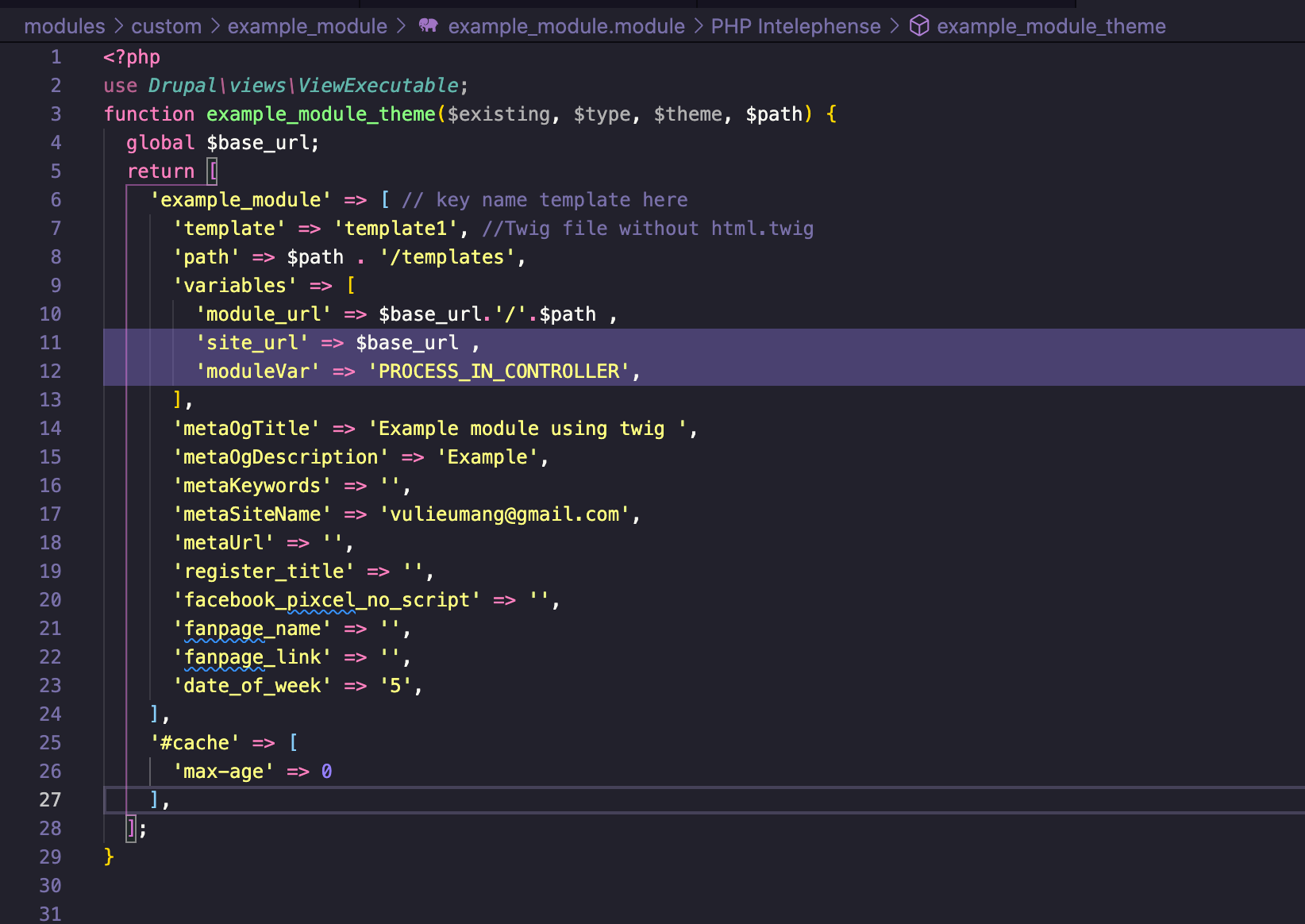
Task: Click the 0 value after max-age
Action: (326, 772)
